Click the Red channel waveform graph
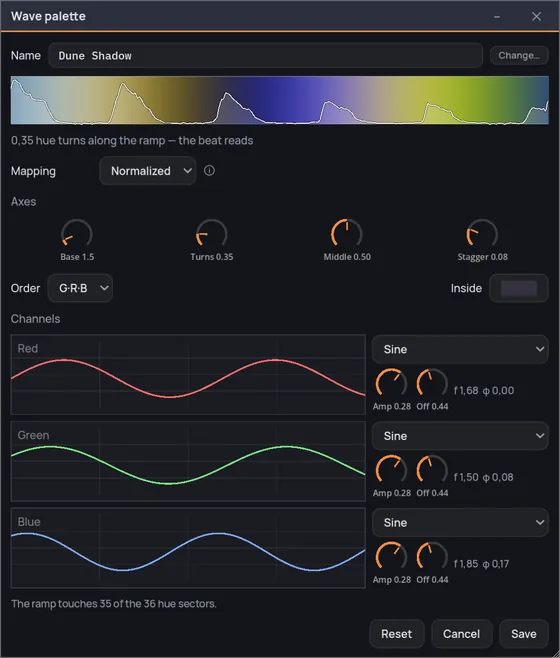560x658 pixels. [x=188, y=374]
